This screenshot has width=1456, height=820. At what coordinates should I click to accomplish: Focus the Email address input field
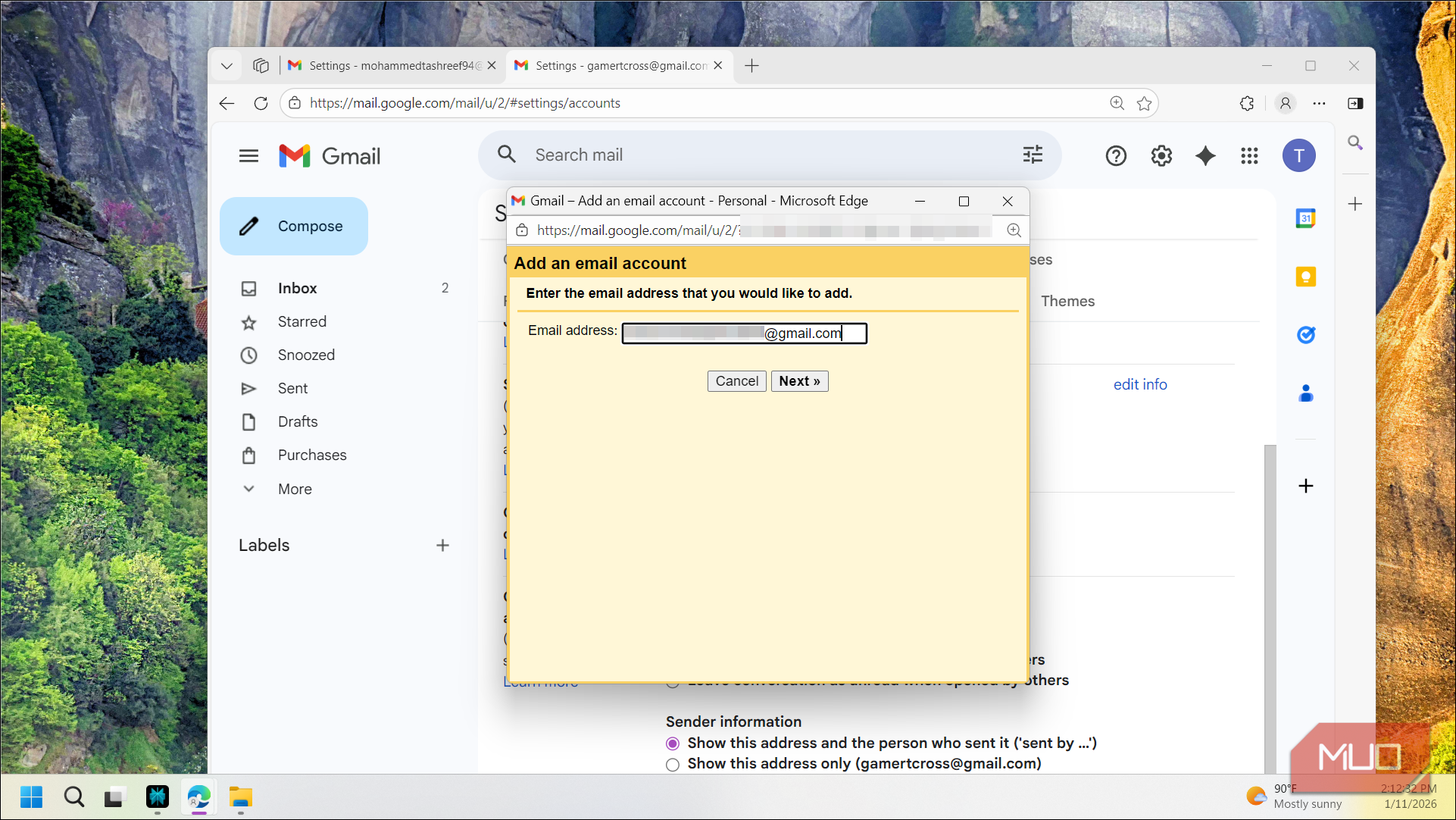744,333
